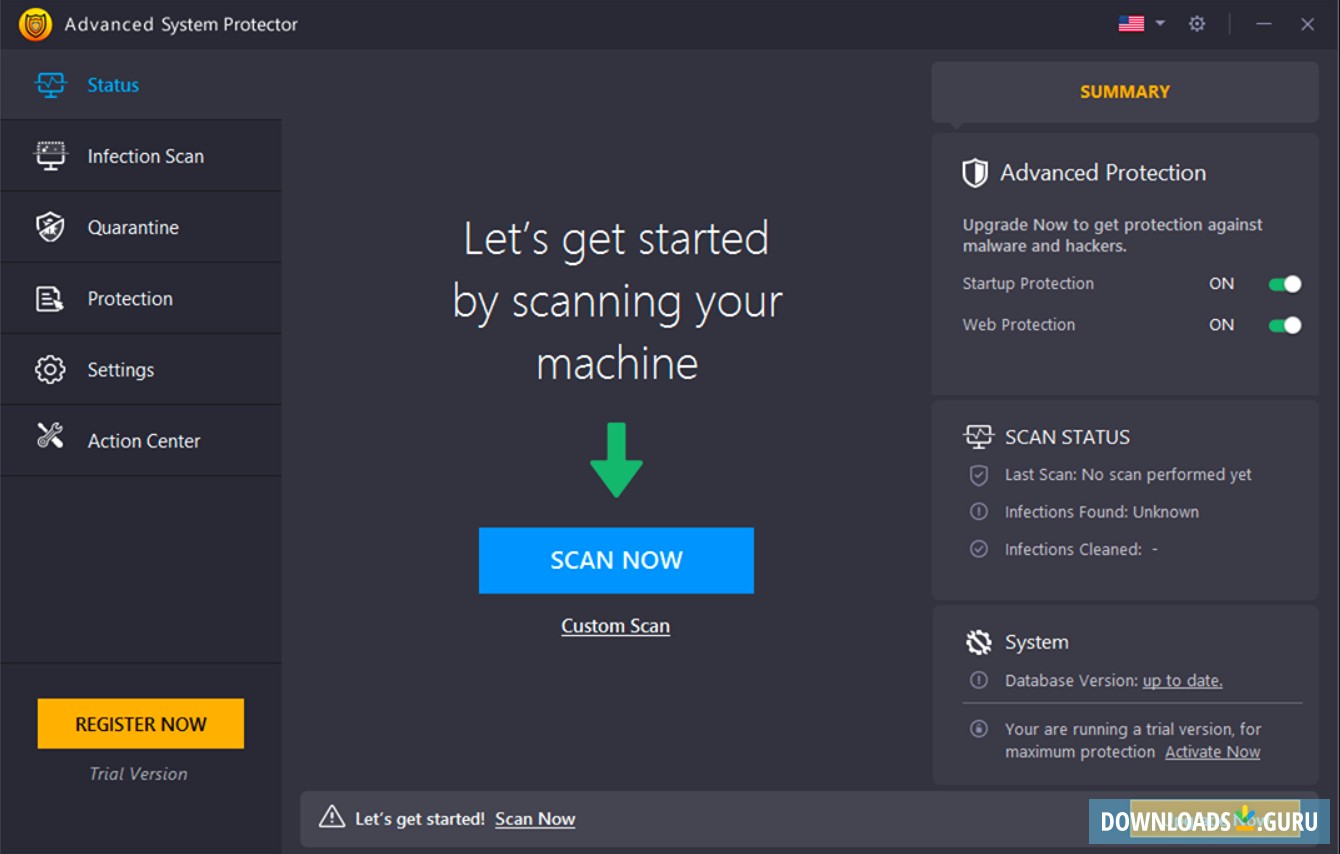The image size is (1340, 854).
Task: Go to the Quarantine section
Action: point(141,227)
